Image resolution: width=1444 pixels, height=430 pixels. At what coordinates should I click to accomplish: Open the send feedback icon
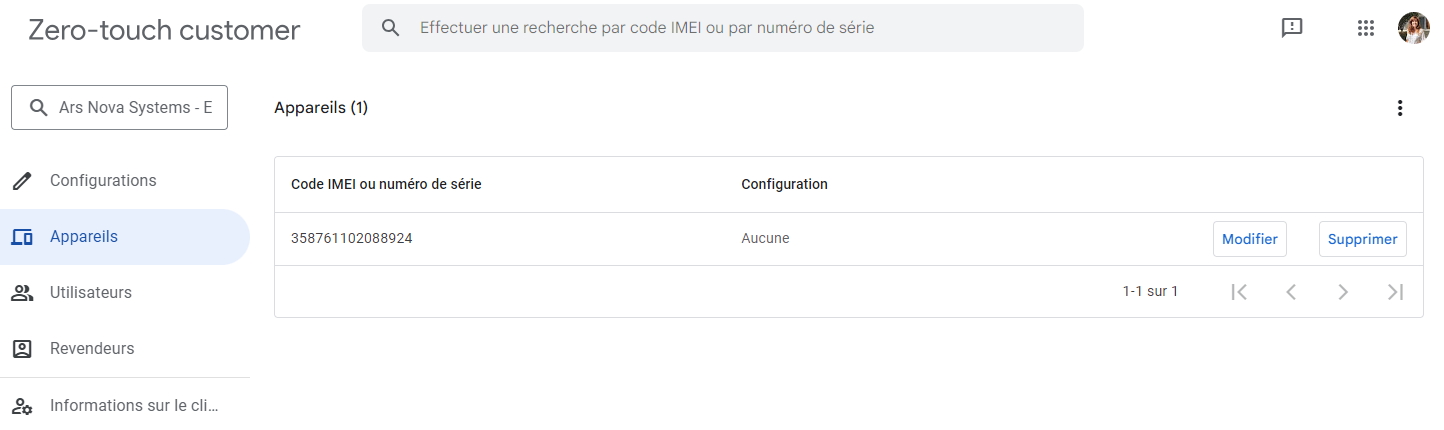(x=1292, y=28)
